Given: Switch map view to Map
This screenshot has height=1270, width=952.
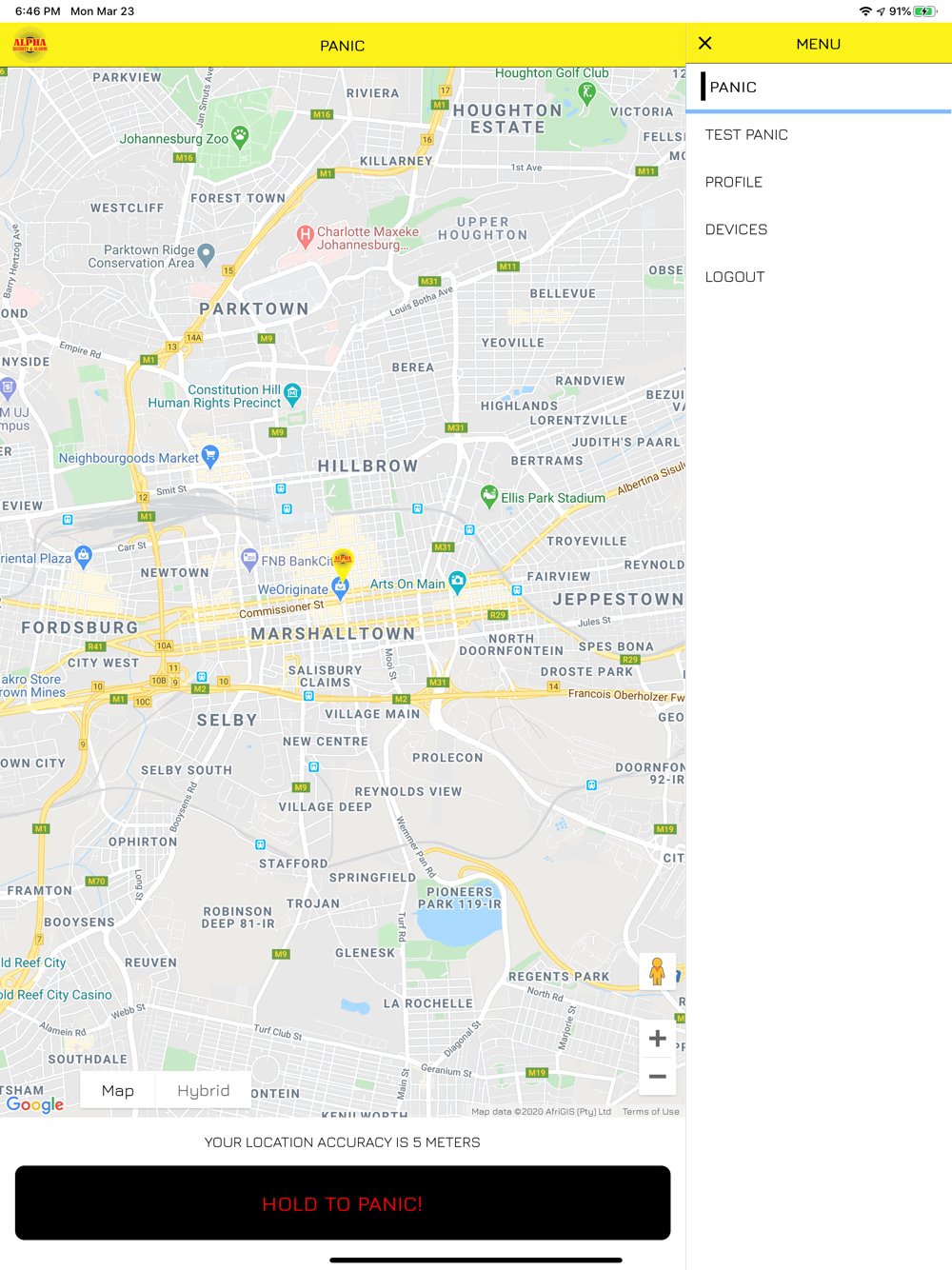Looking at the screenshot, I should click(x=118, y=1090).
